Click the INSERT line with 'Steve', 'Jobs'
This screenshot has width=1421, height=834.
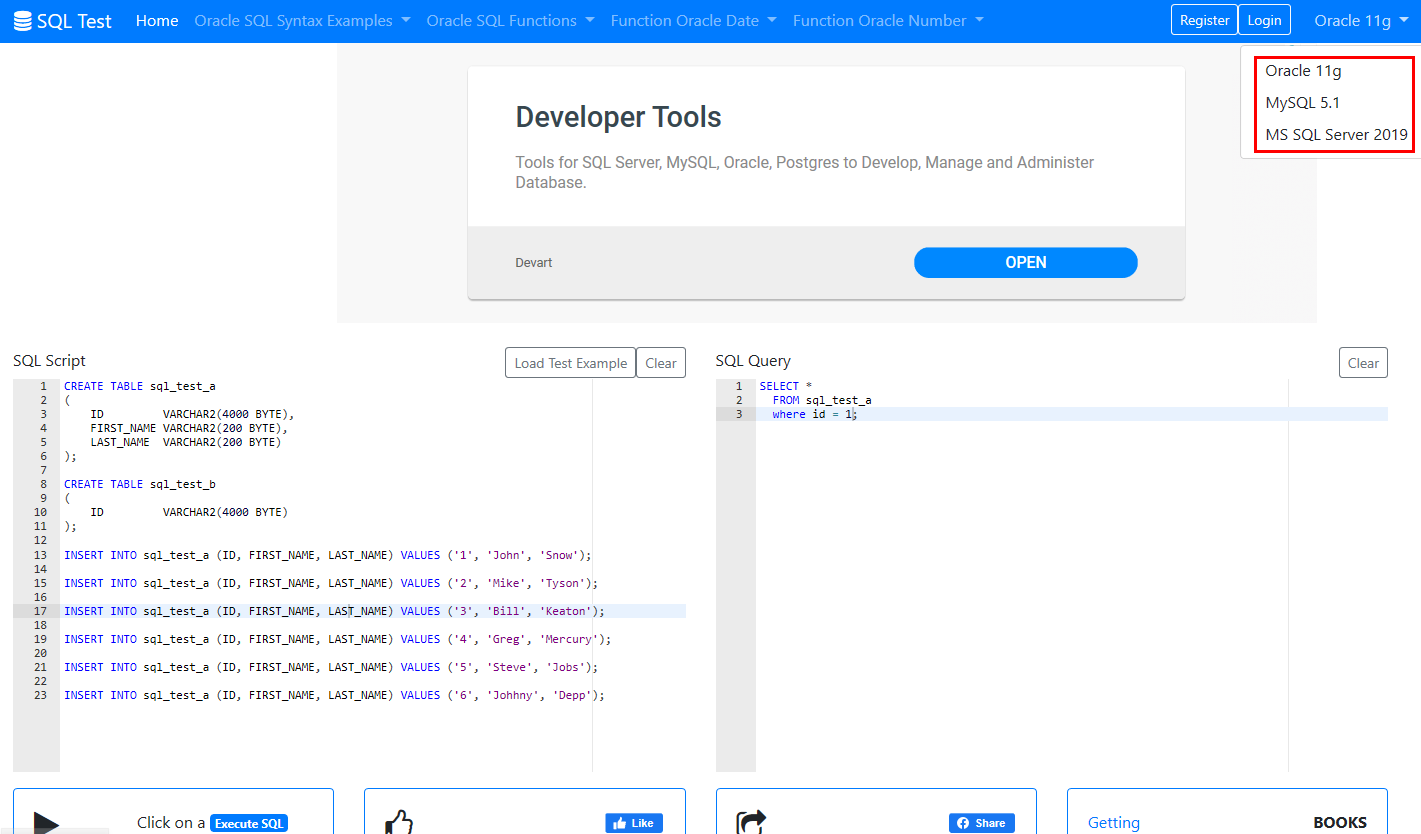[331, 667]
